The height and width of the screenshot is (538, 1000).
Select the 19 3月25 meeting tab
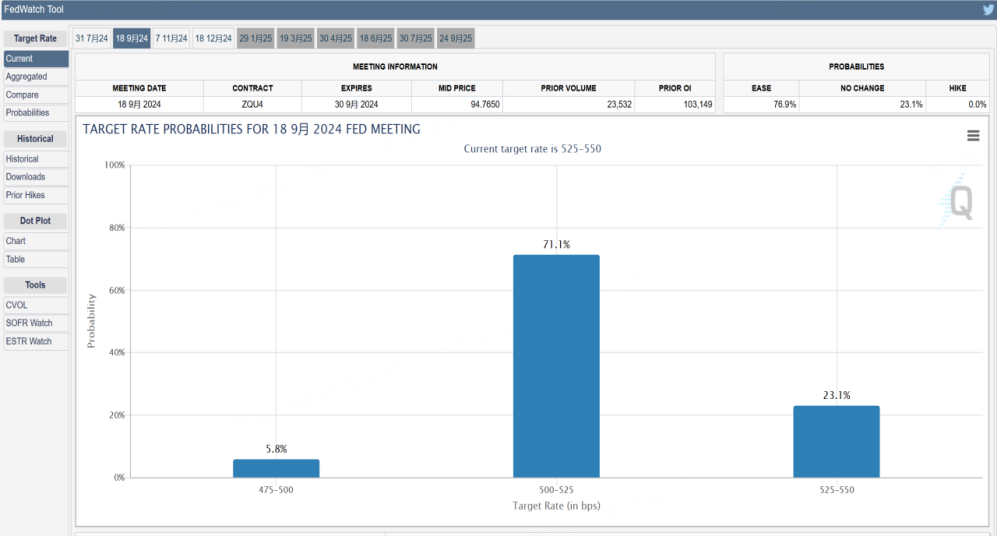[x=296, y=38]
